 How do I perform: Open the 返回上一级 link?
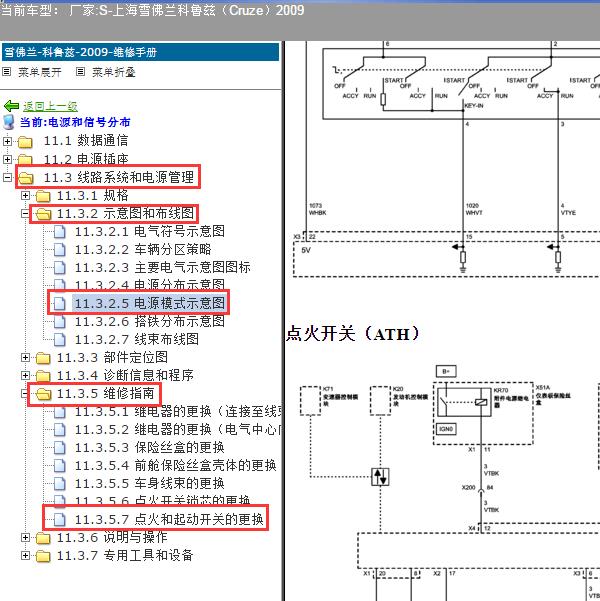pyautogui.click(x=50, y=106)
